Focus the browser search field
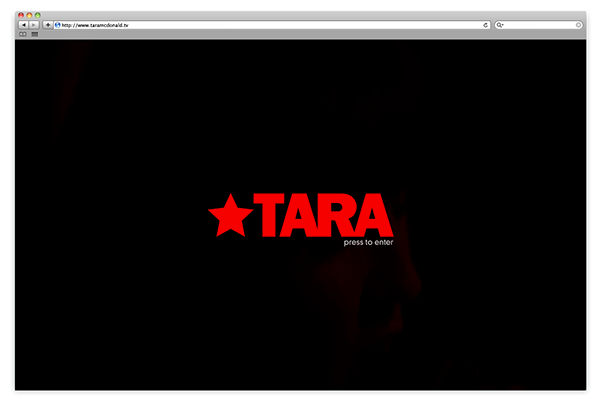This screenshot has height=403, width=600. (538, 25)
